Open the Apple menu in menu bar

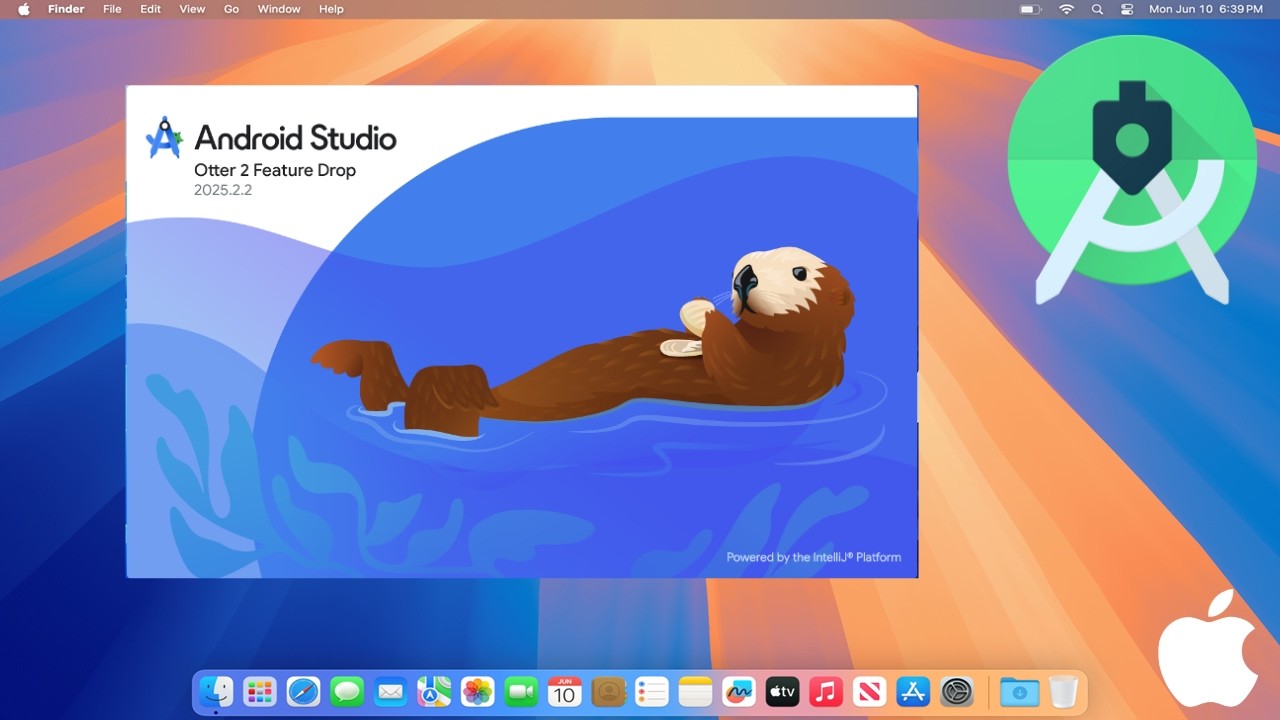pos(24,9)
